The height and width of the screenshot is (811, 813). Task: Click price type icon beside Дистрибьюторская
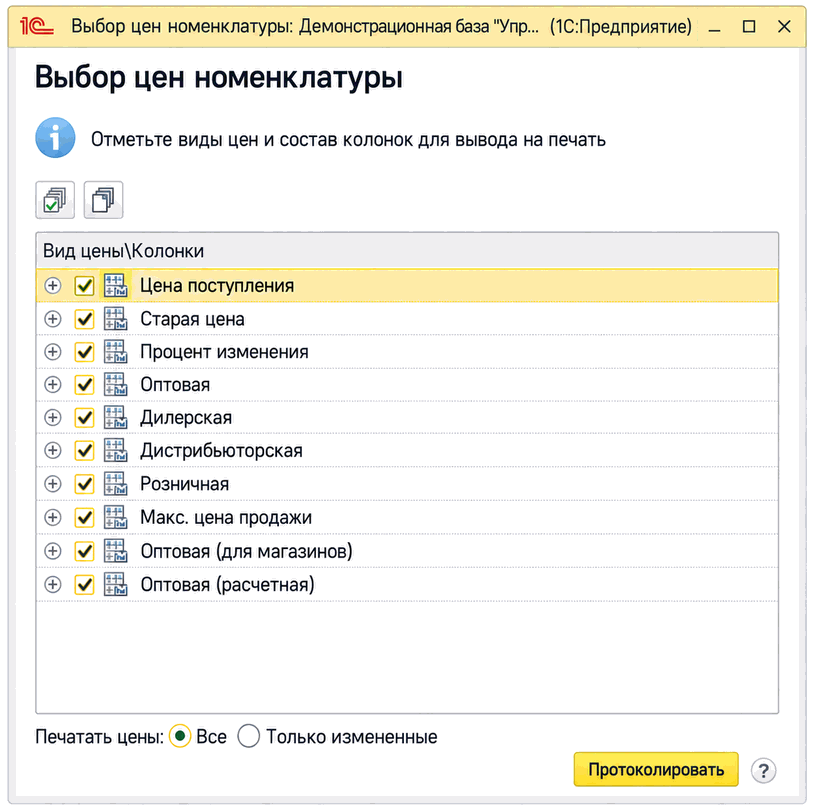pos(115,451)
